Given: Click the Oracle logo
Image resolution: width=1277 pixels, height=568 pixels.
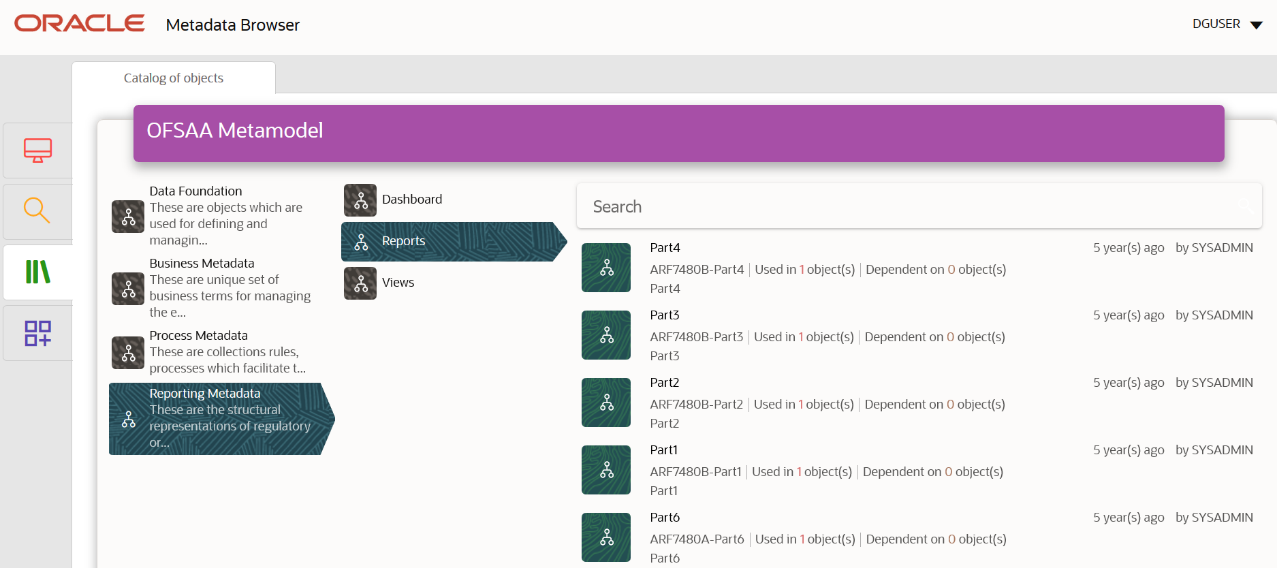Looking at the screenshot, I should pyautogui.click(x=79, y=23).
